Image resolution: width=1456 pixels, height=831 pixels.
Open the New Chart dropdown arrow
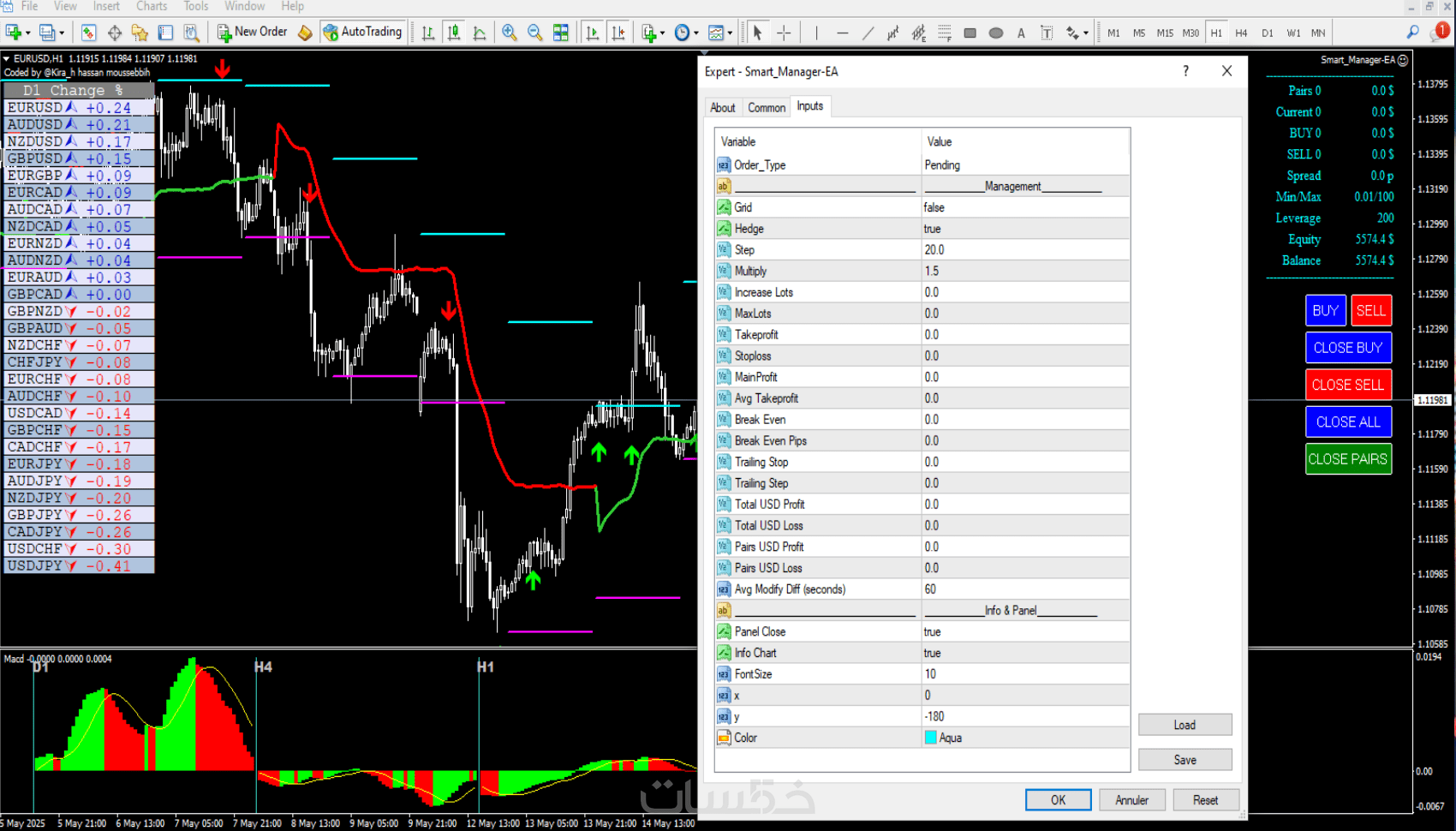point(28,33)
